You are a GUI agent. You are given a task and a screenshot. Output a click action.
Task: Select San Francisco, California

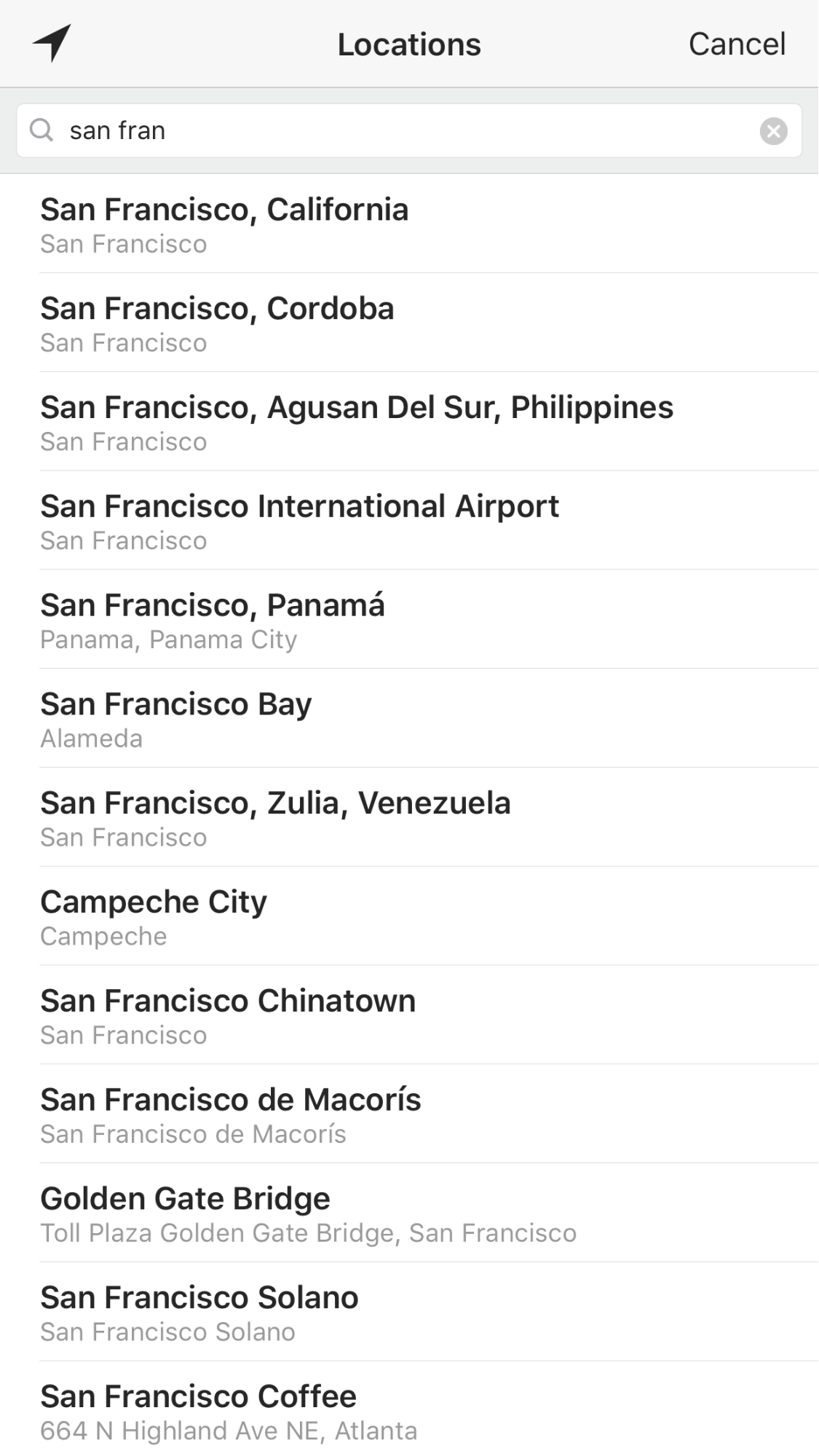224,224
